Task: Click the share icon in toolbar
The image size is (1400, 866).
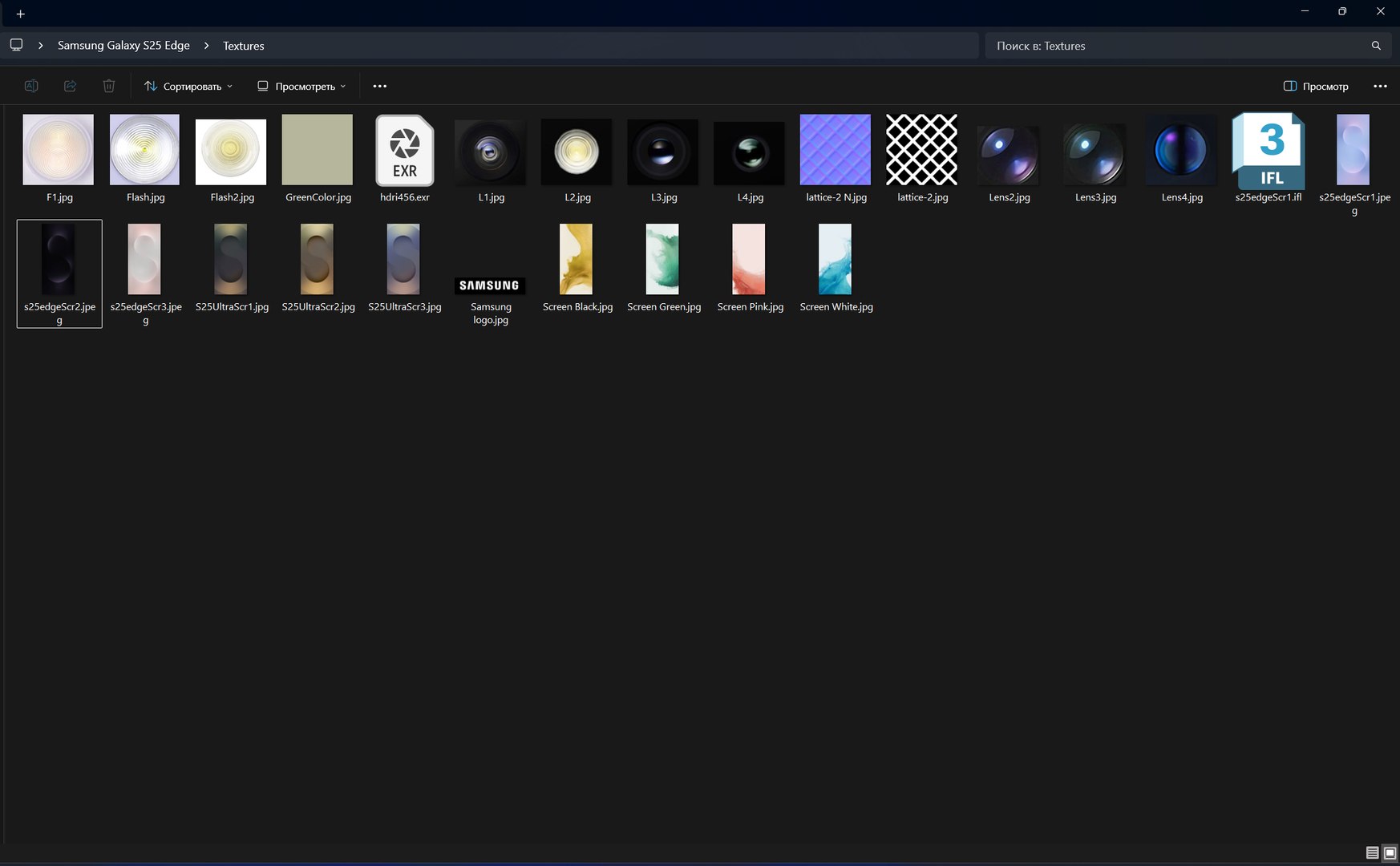Action: pos(70,86)
